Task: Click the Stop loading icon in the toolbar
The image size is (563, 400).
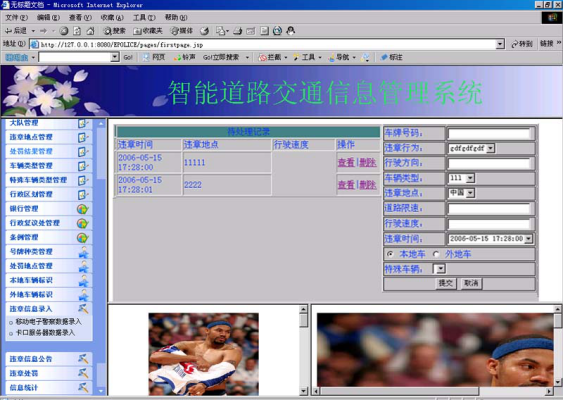Action: pyautogui.click(x=64, y=31)
